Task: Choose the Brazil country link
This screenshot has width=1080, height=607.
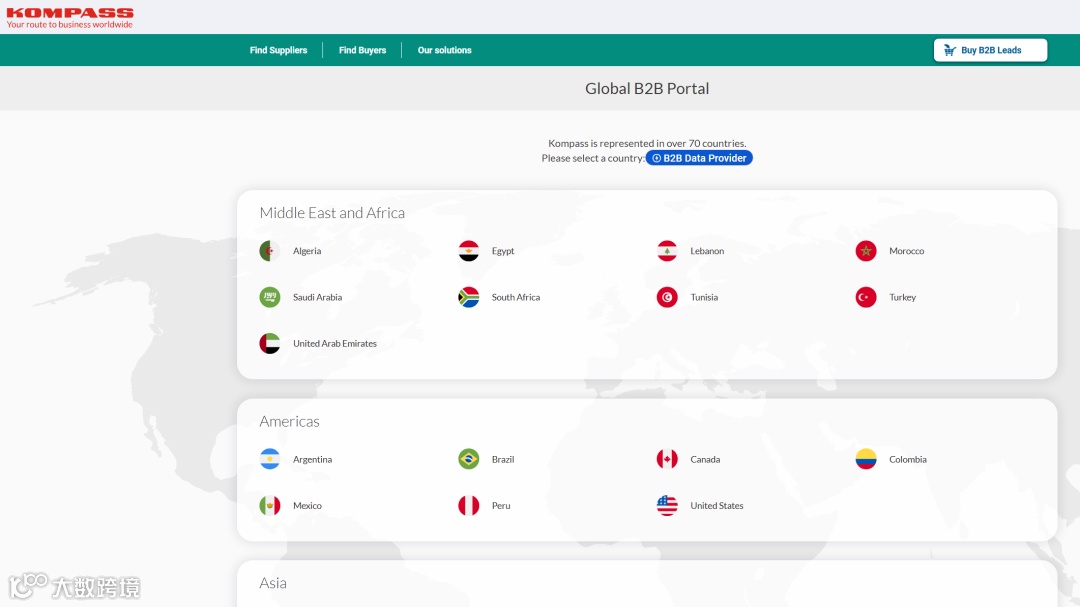Action: (x=503, y=459)
